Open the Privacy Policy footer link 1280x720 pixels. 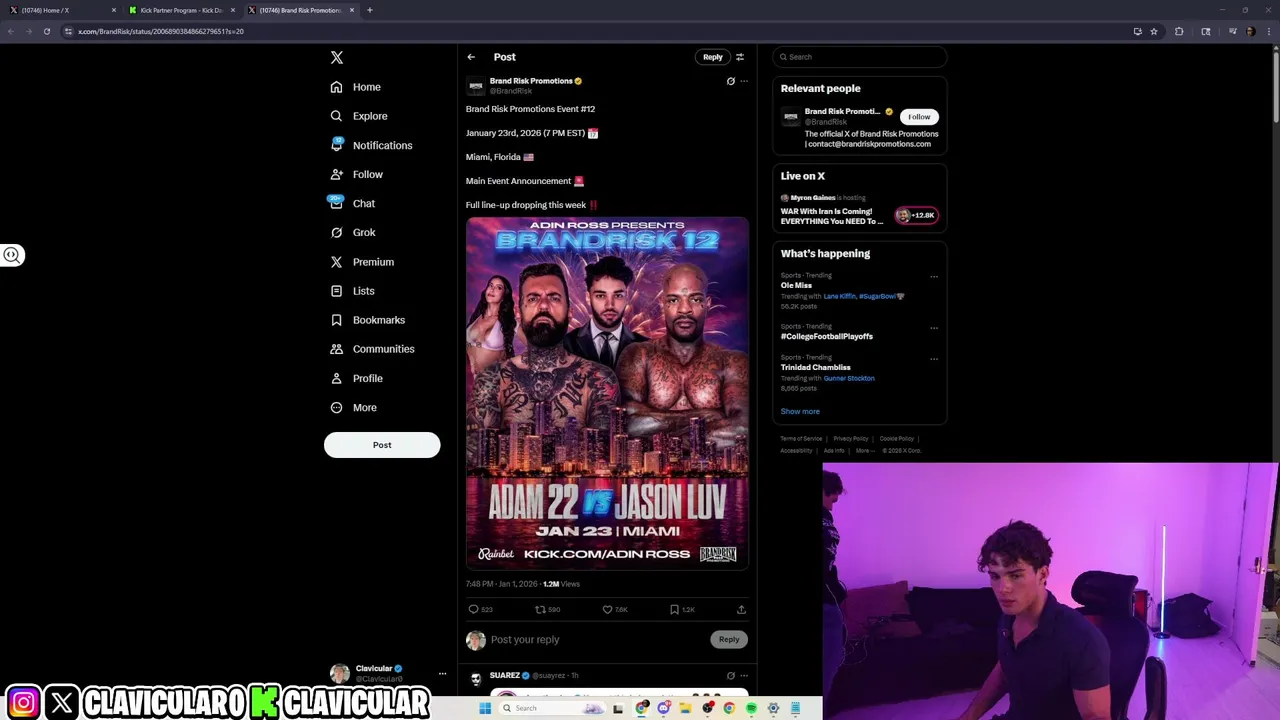pyautogui.click(x=851, y=439)
